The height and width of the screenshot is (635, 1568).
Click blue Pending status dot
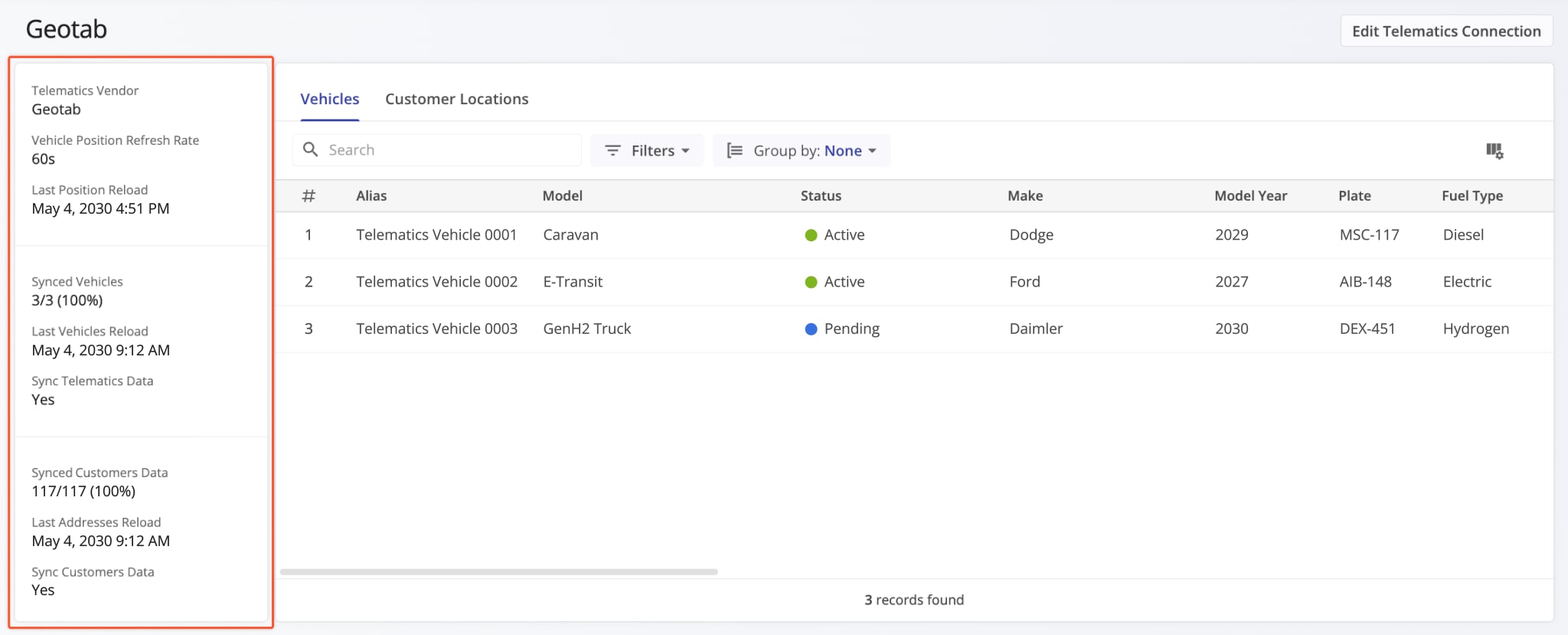[x=811, y=329]
